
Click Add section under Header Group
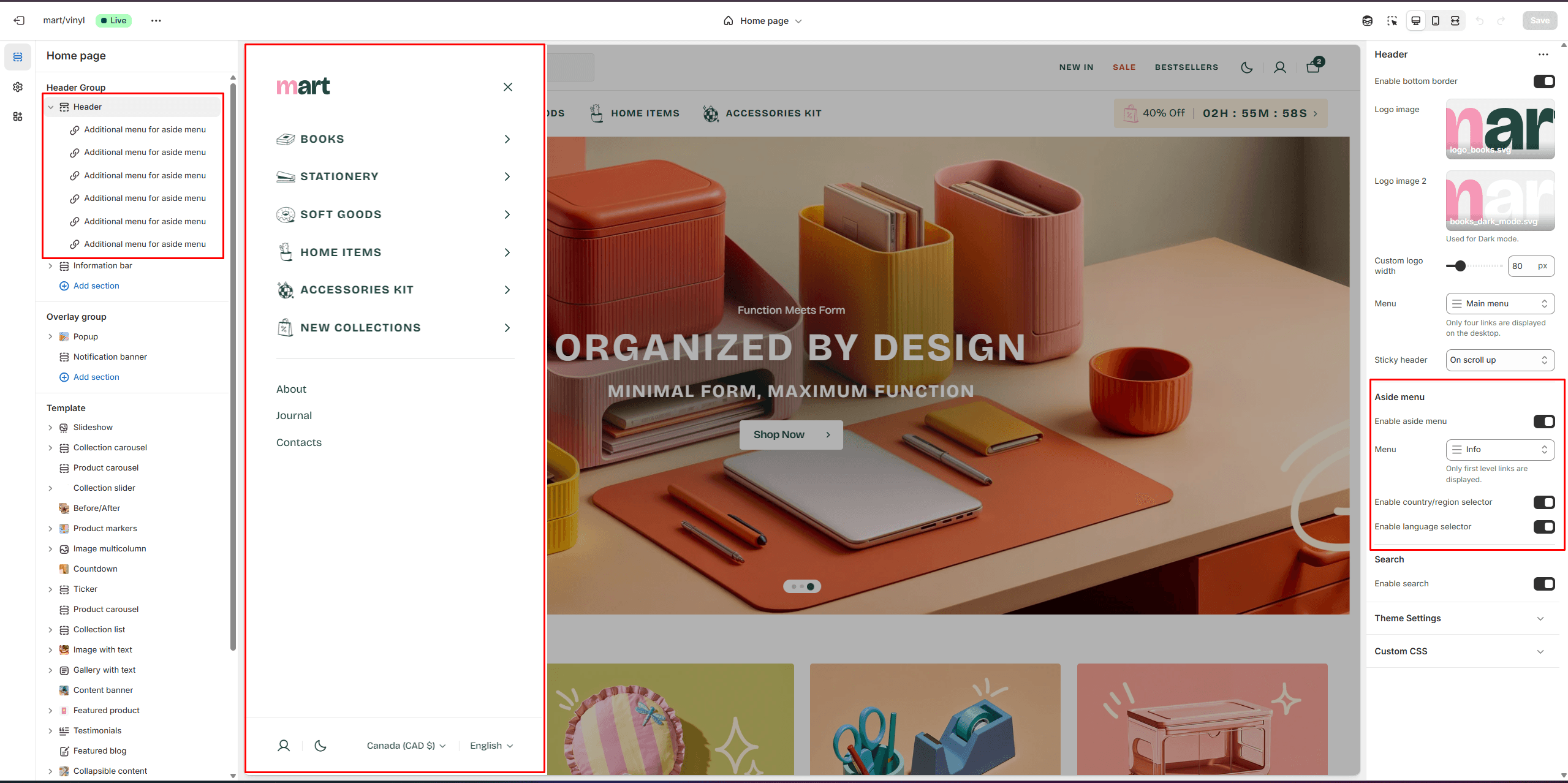pos(96,286)
